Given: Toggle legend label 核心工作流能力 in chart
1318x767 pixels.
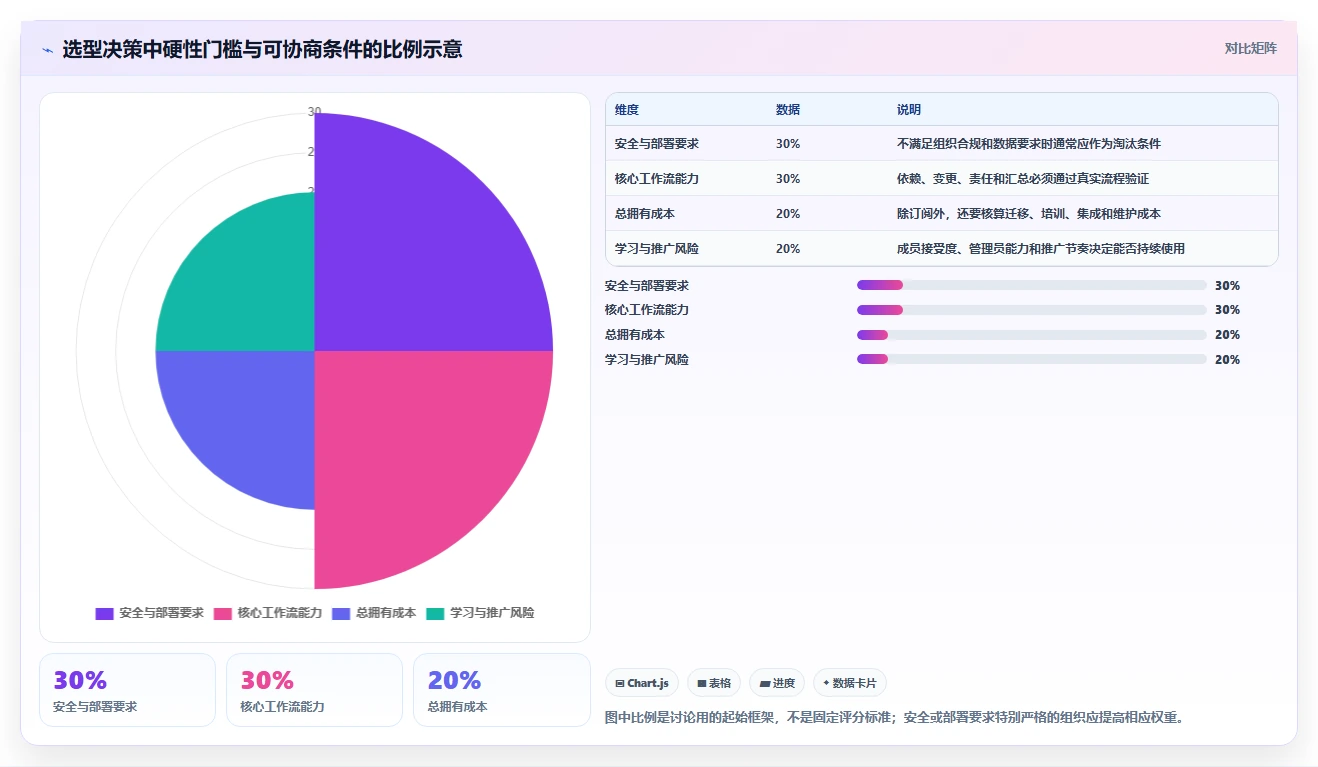Looking at the screenshot, I should point(280,613).
